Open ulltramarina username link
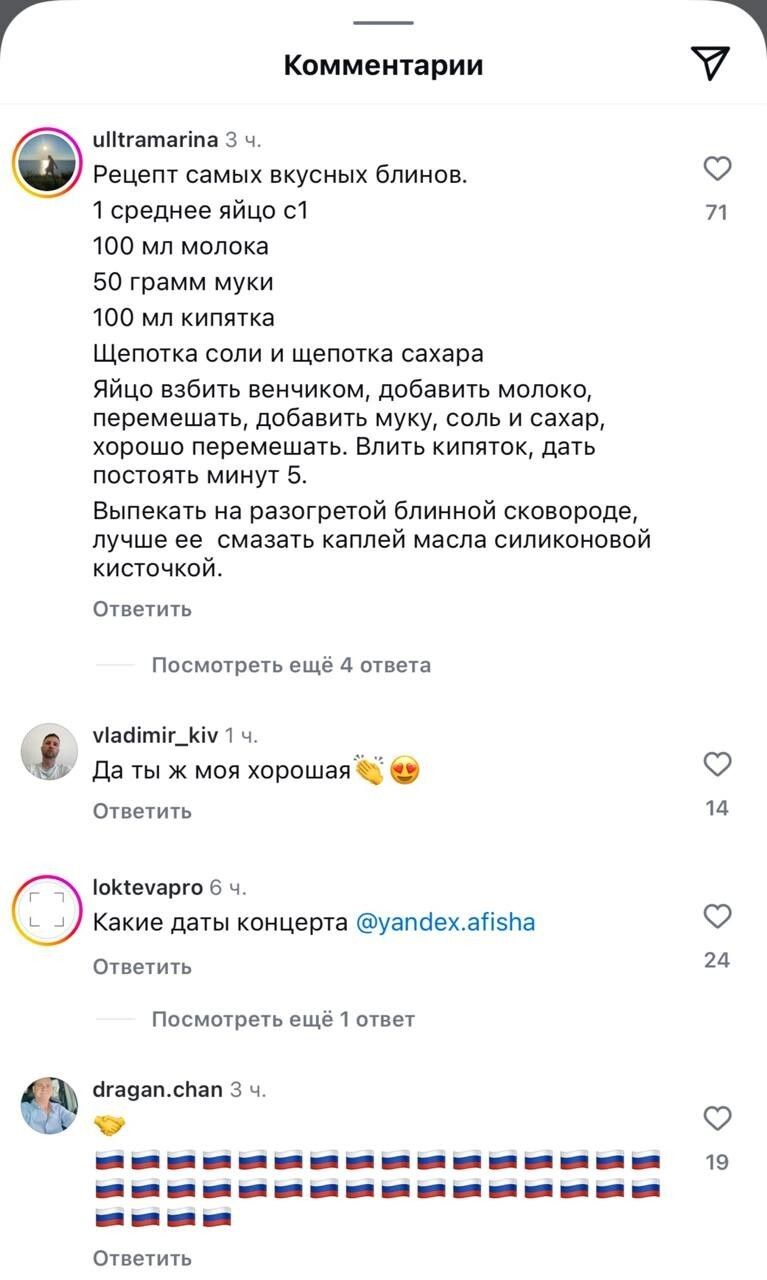 pyautogui.click(x=154, y=139)
